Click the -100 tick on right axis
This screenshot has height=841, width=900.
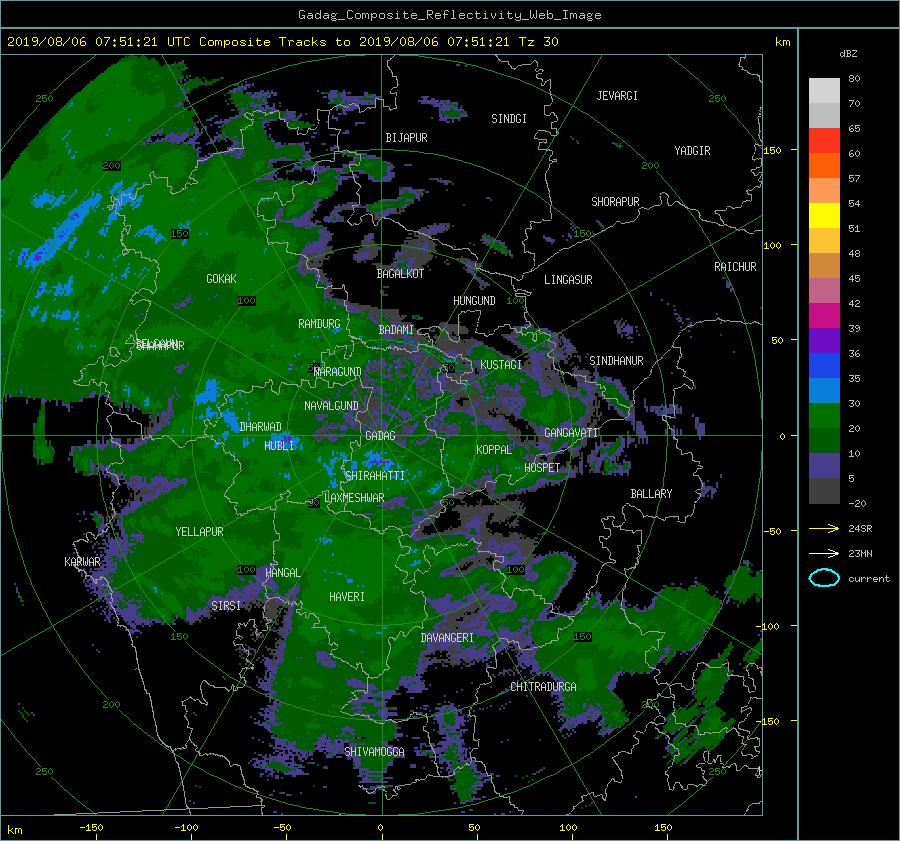click(770, 626)
